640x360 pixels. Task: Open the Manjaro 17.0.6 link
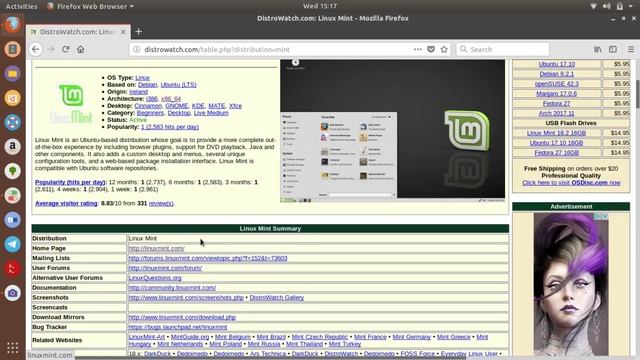pyautogui.click(x=557, y=93)
